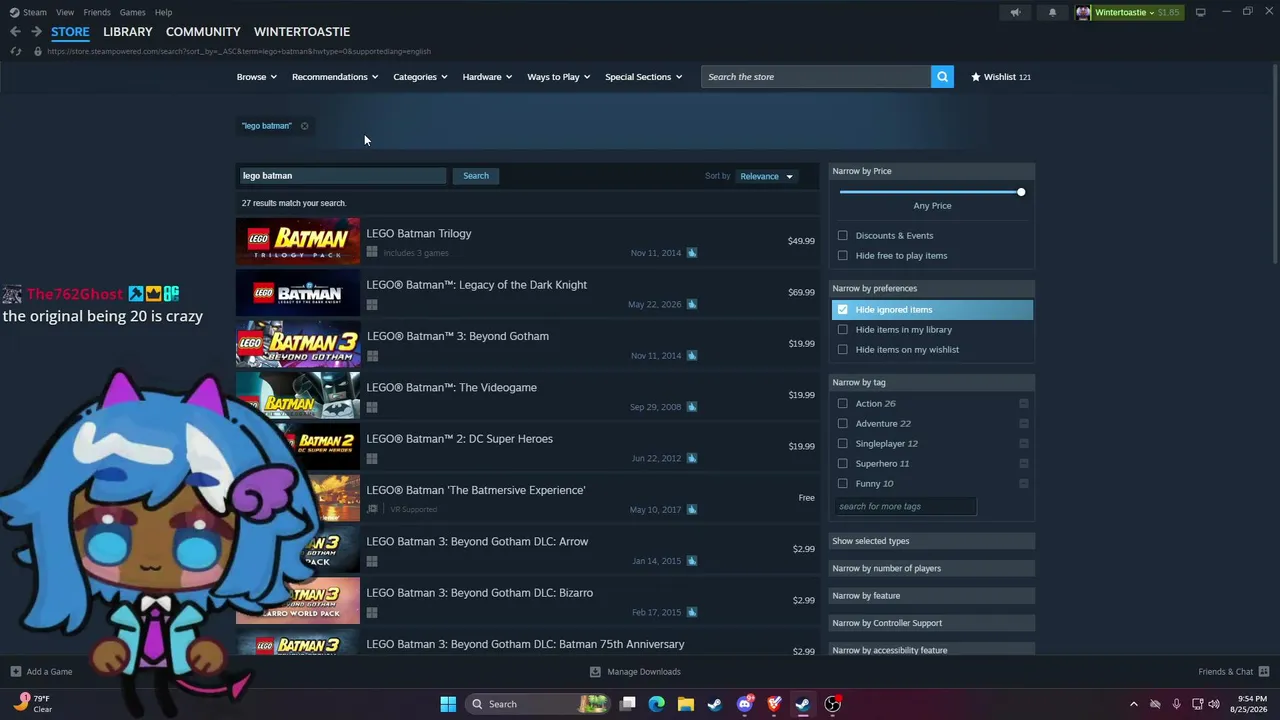This screenshot has width=1280, height=720.
Task: Check Hide items in my library
Action: pos(843,330)
